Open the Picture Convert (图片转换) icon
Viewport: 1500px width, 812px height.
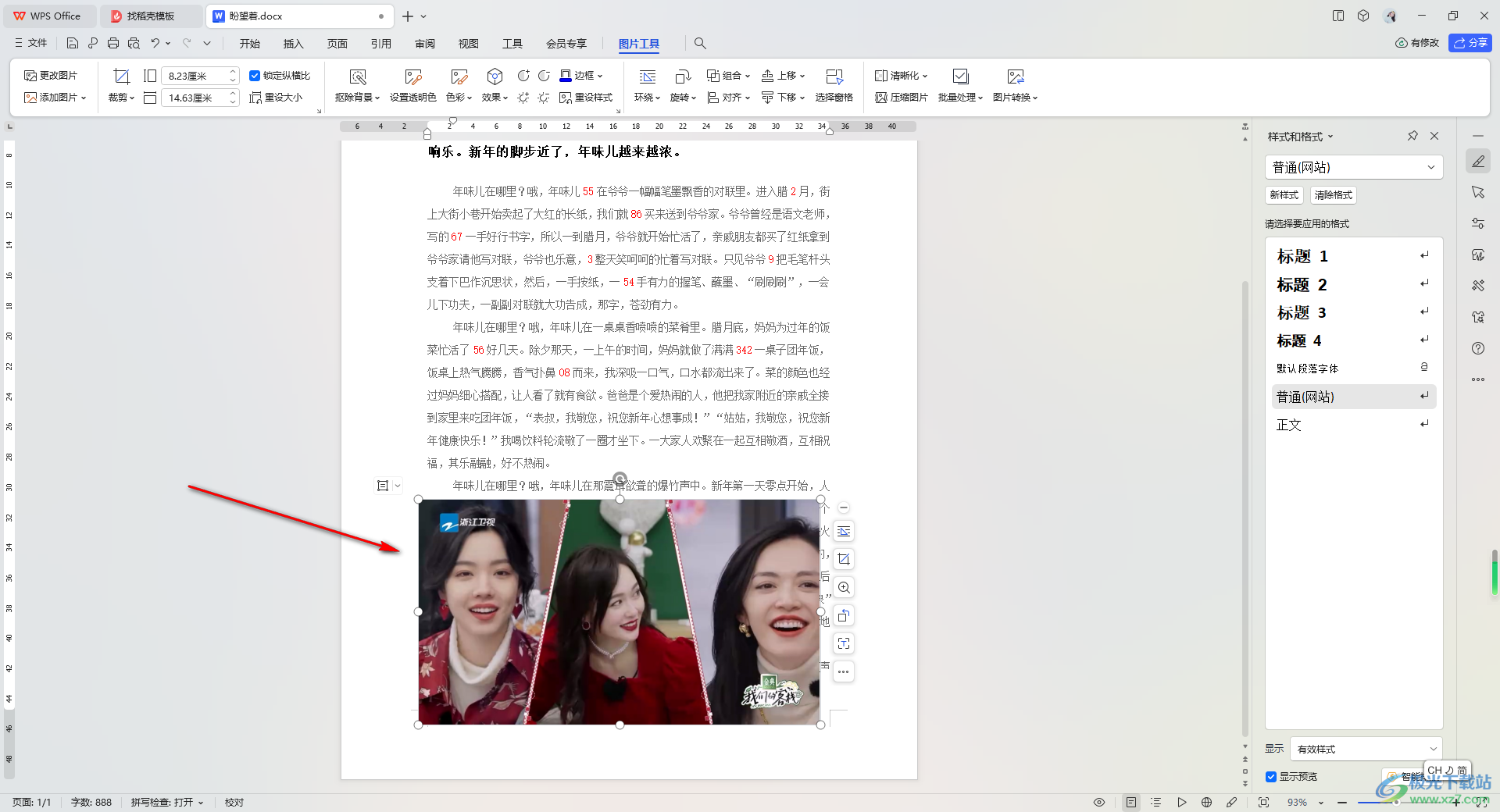(x=1016, y=77)
